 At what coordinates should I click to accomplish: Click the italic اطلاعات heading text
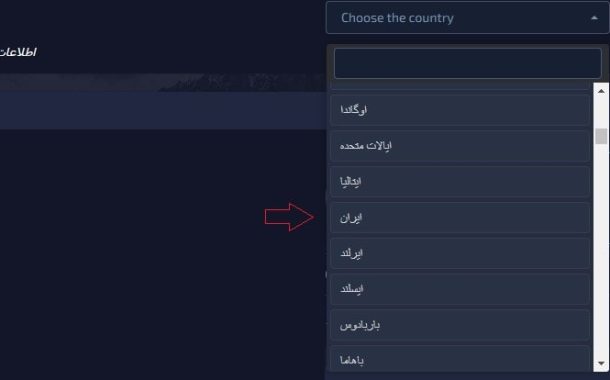(x=18, y=52)
